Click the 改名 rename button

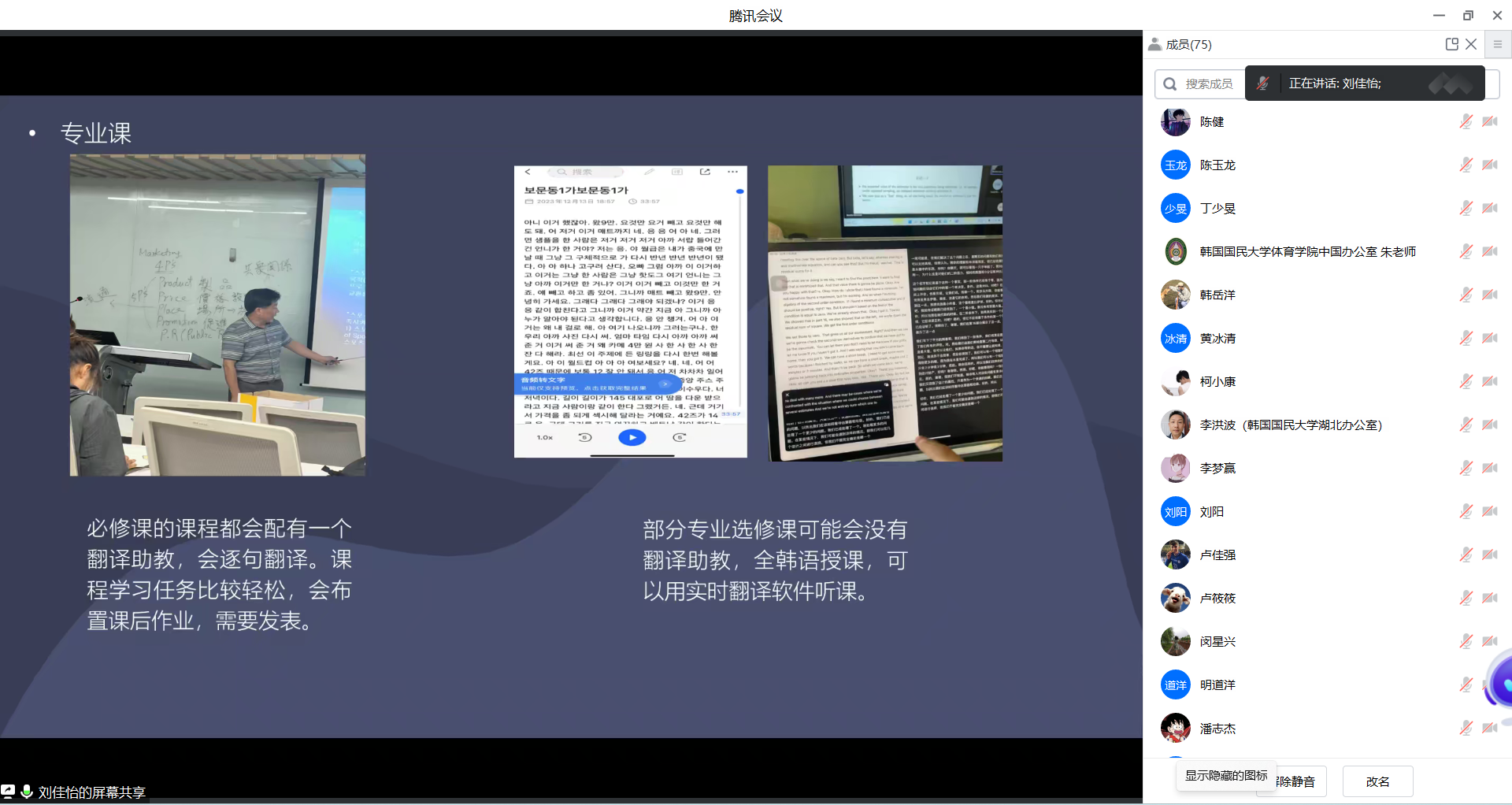click(x=1377, y=781)
